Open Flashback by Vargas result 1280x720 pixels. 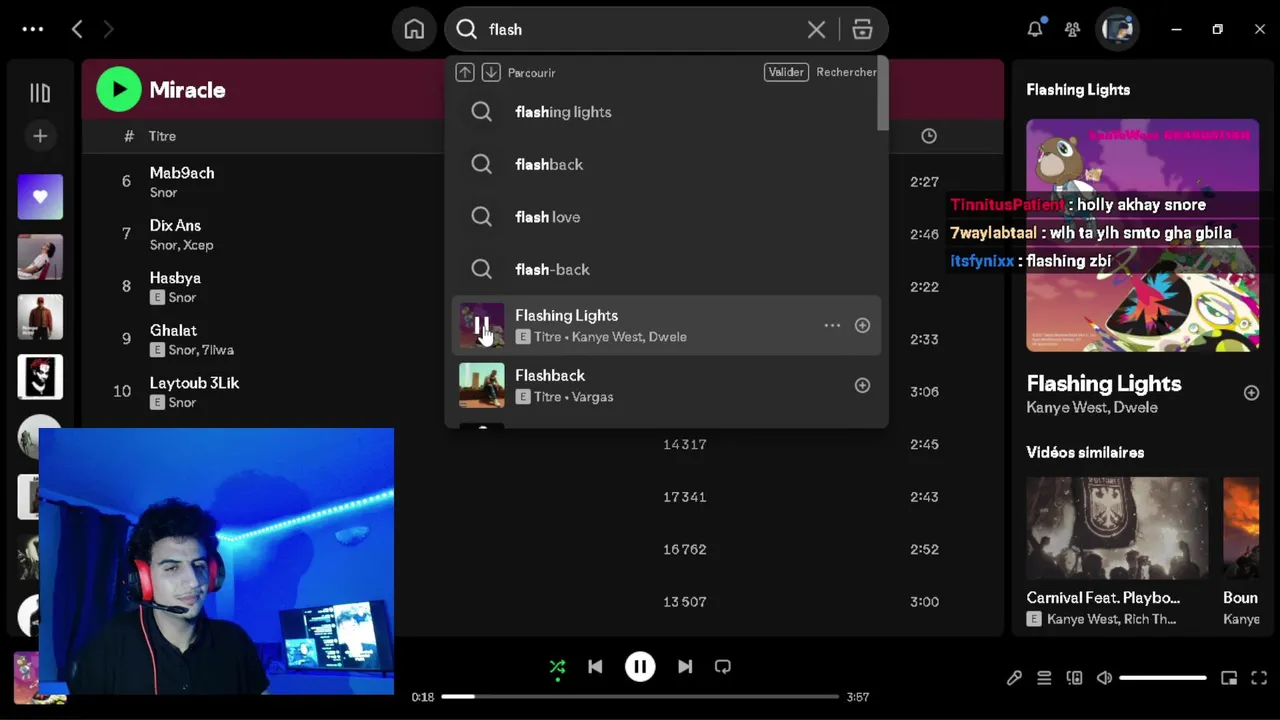(x=666, y=385)
